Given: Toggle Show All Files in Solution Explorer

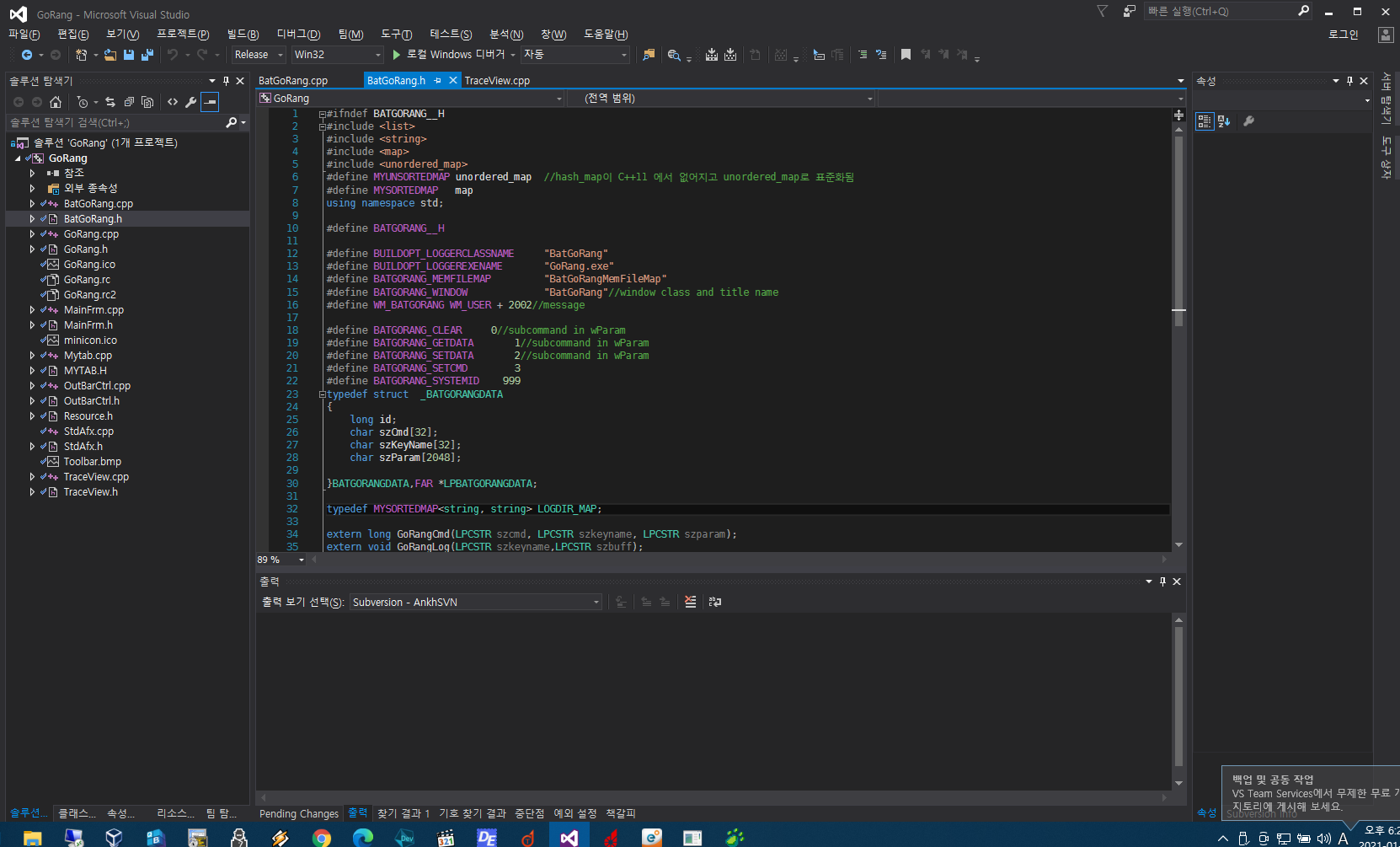Looking at the screenshot, I should click(147, 102).
